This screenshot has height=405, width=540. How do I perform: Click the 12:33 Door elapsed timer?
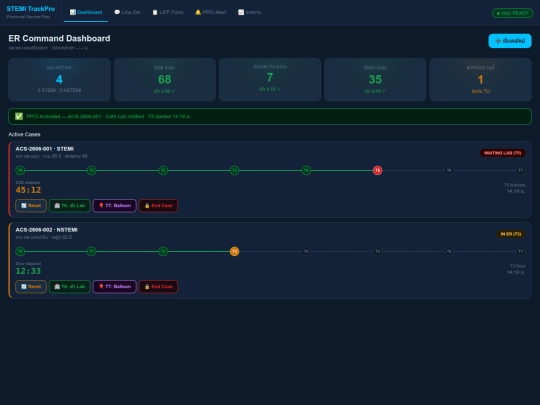[x=28, y=271]
